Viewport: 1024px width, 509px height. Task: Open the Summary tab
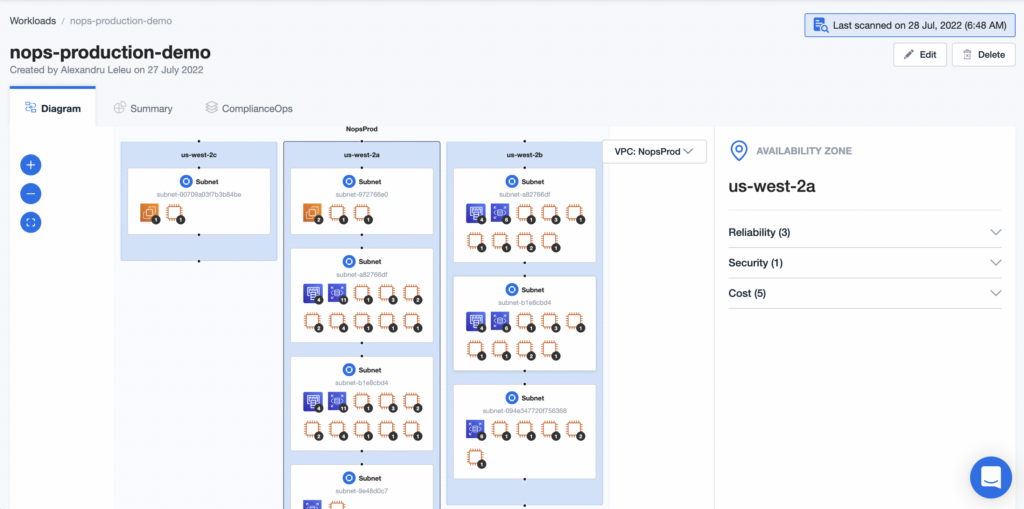tap(143, 108)
